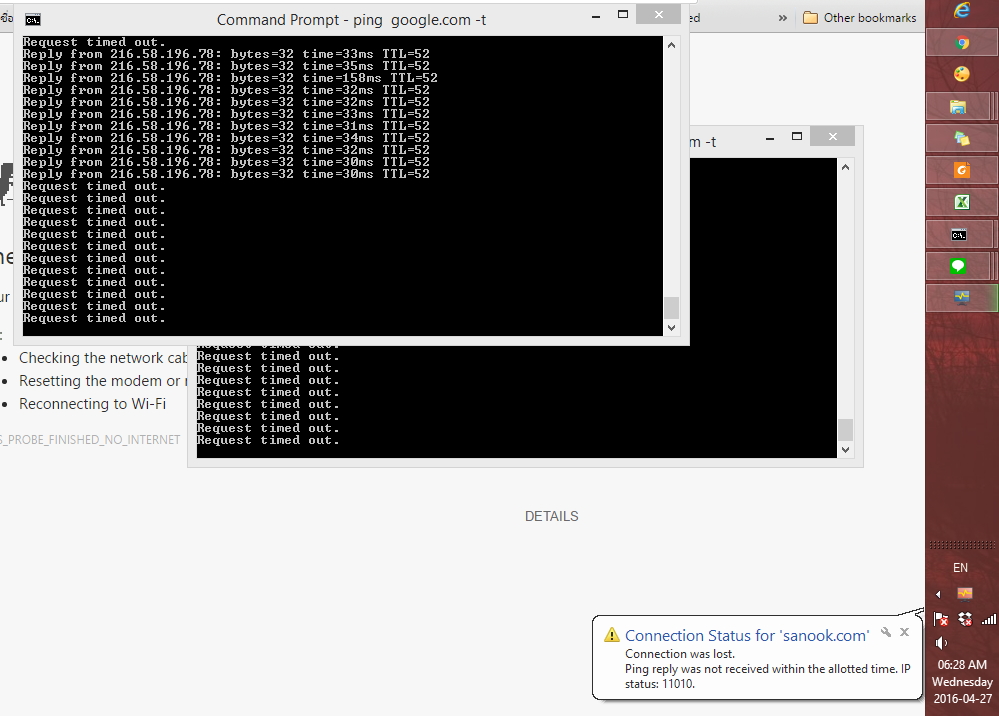Show hidden tray icons arrow
999x716 pixels.
(938, 594)
